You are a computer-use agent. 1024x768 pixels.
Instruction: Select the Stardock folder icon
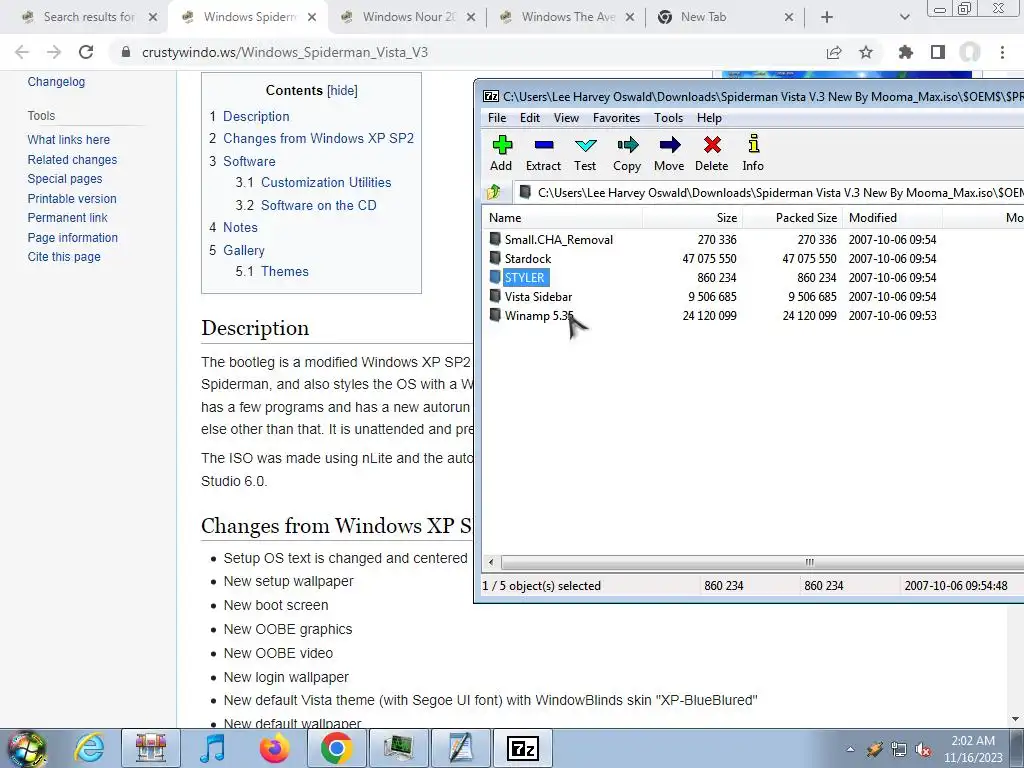point(496,258)
